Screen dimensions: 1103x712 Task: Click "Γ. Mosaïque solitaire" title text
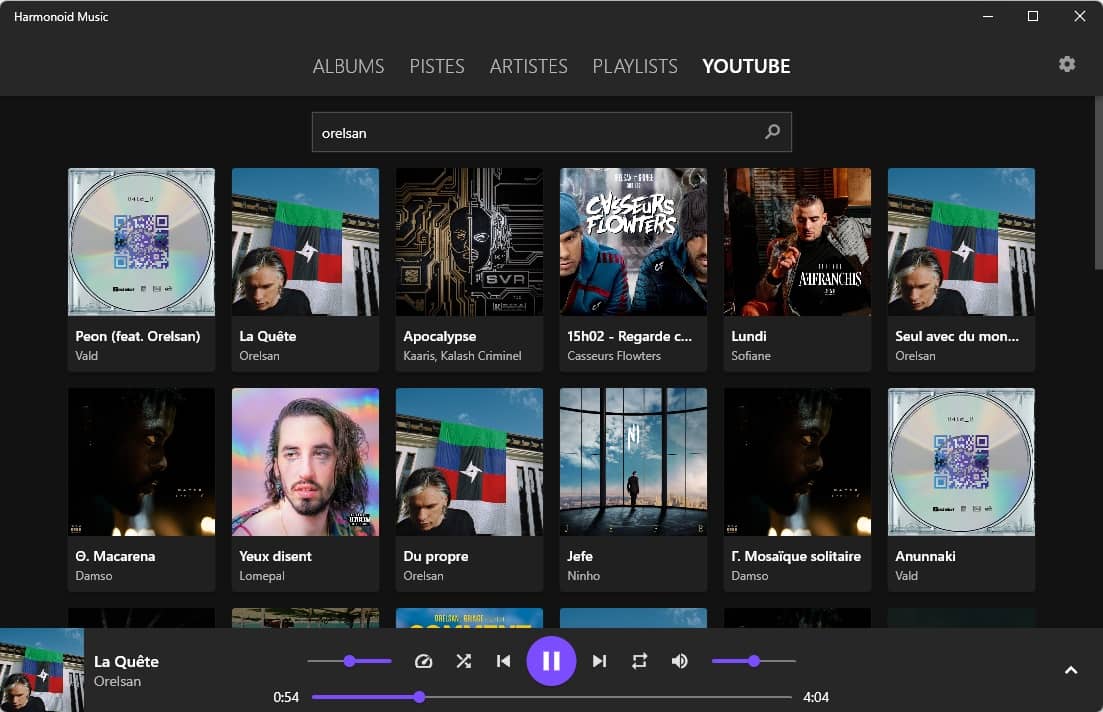click(796, 556)
